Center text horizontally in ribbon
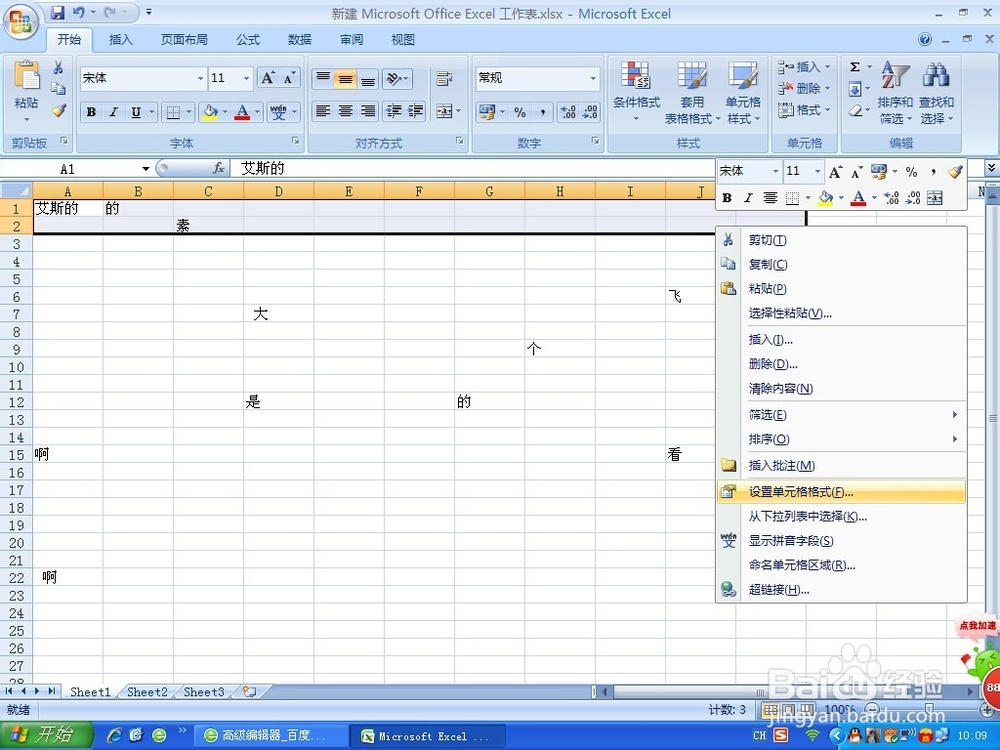The height and width of the screenshot is (750, 1000). 345,111
